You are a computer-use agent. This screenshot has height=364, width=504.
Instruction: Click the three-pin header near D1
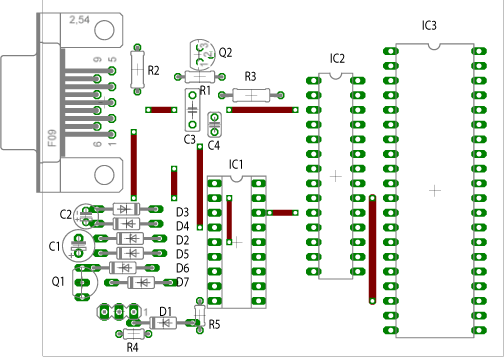coord(119,312)
